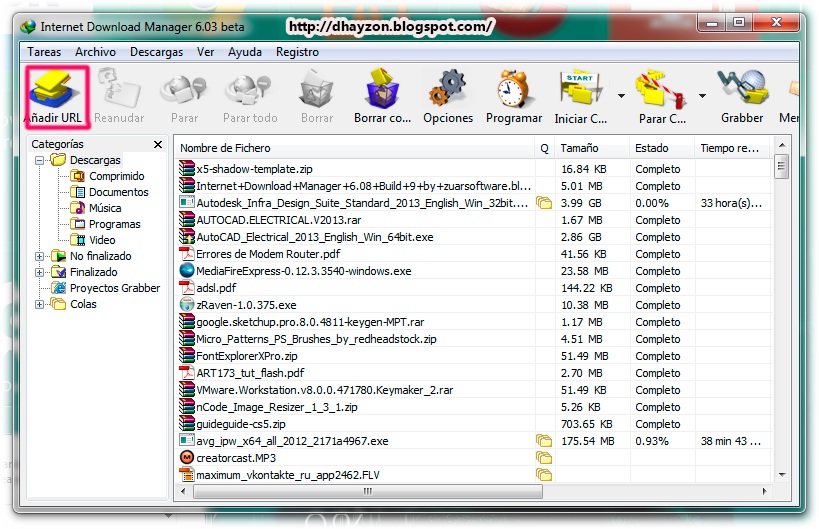Image resolution: width=819 pixels, height=529 pixels.
Task: Click the vertical scrollbar down arrow
Action: (782, 475)
